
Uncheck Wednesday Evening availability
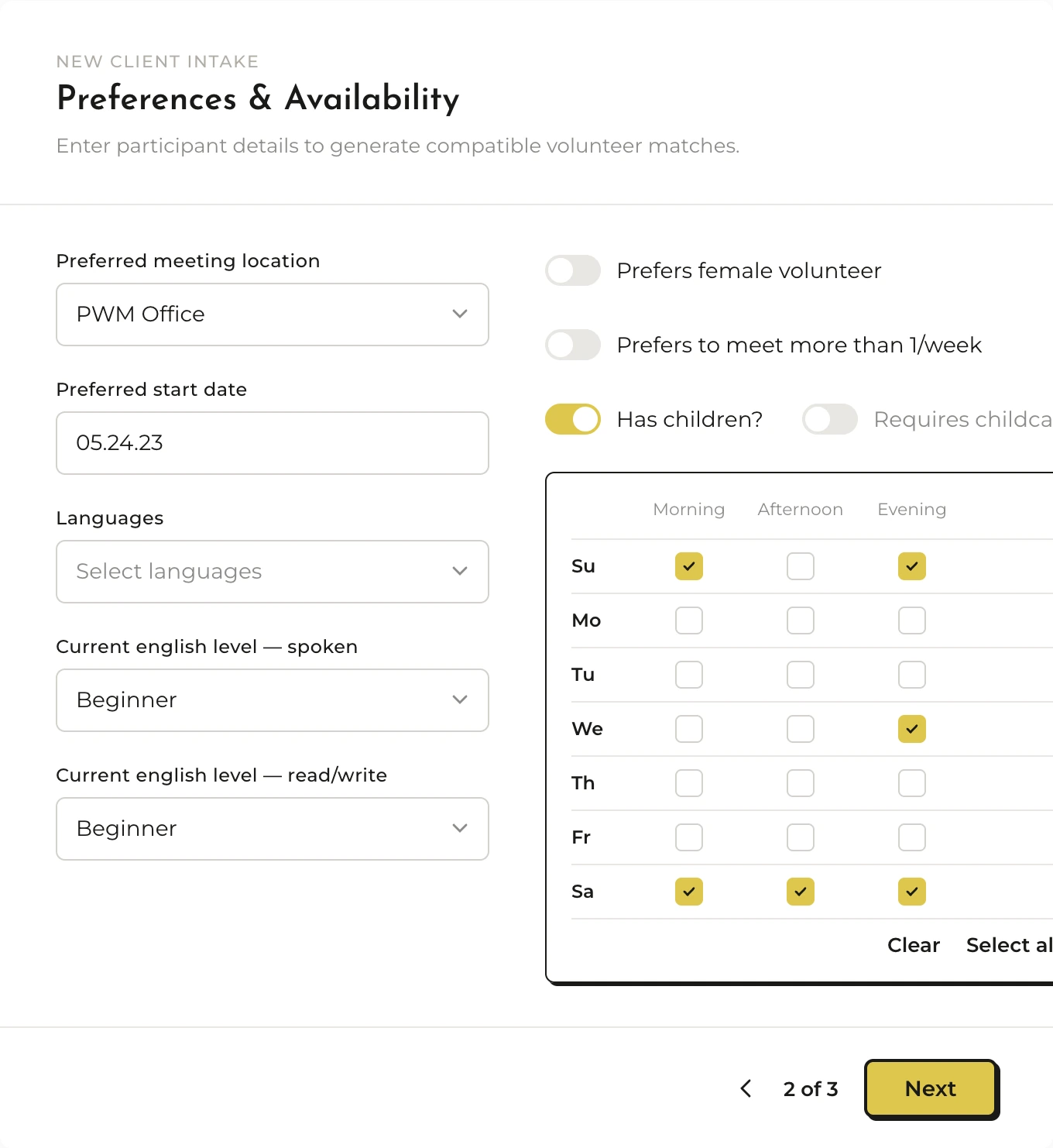[x=912, y=729]
